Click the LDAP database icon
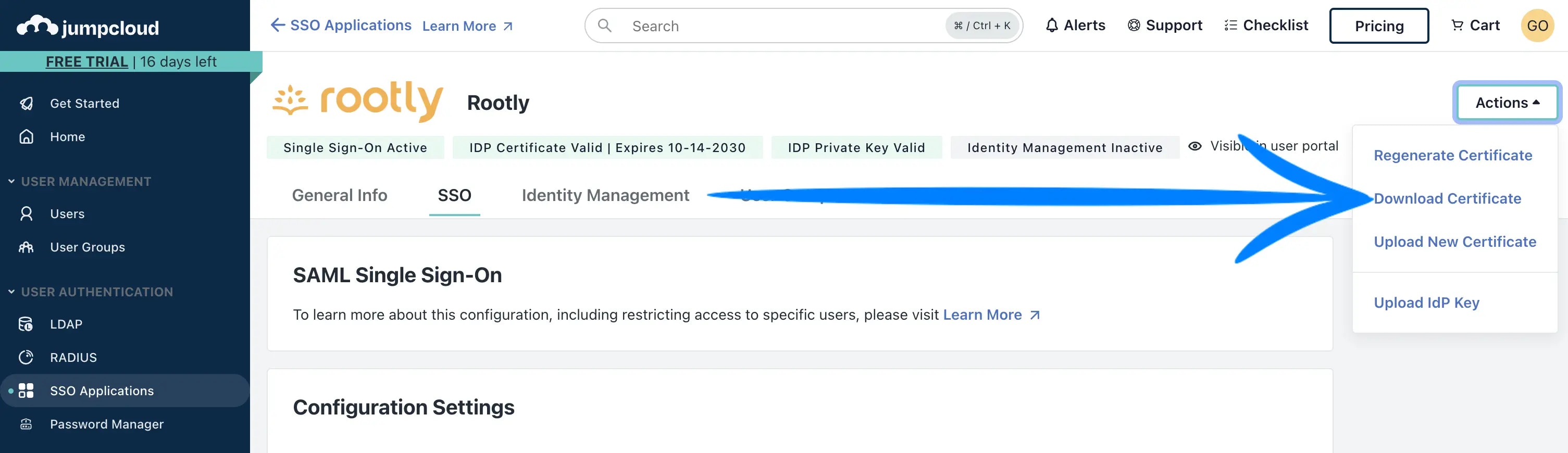1568x453 pixels. pos(26,324)
